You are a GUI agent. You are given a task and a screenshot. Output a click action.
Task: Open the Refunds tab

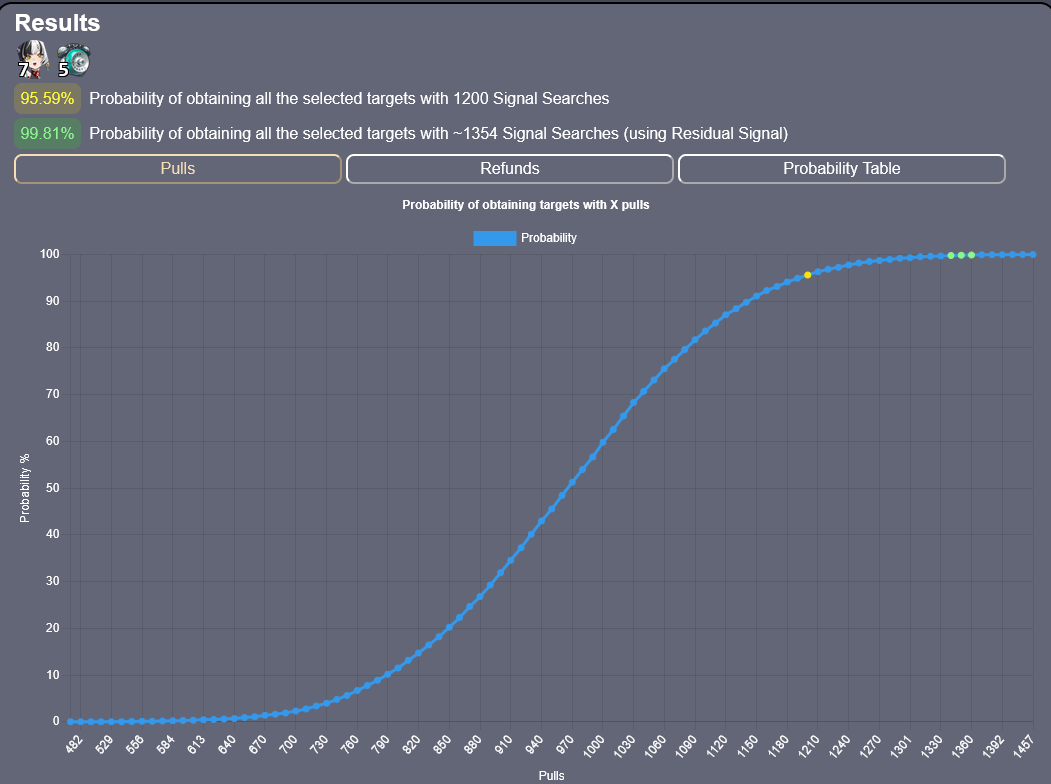(509, 169)
